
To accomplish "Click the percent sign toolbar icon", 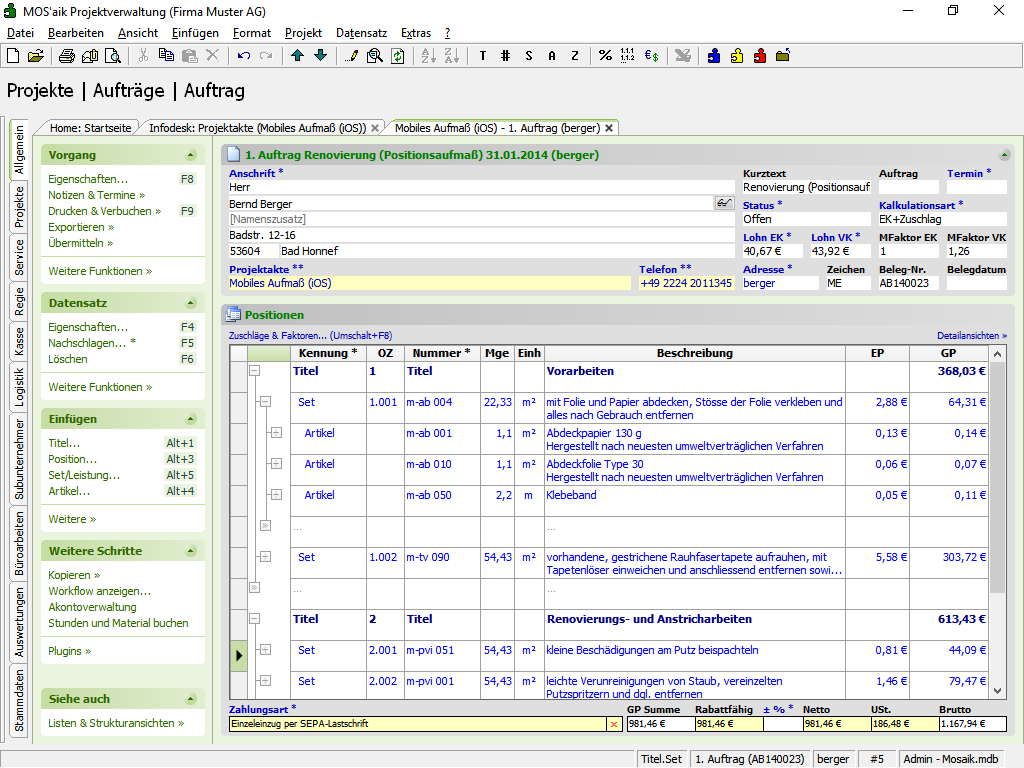I will coord(605,56).
